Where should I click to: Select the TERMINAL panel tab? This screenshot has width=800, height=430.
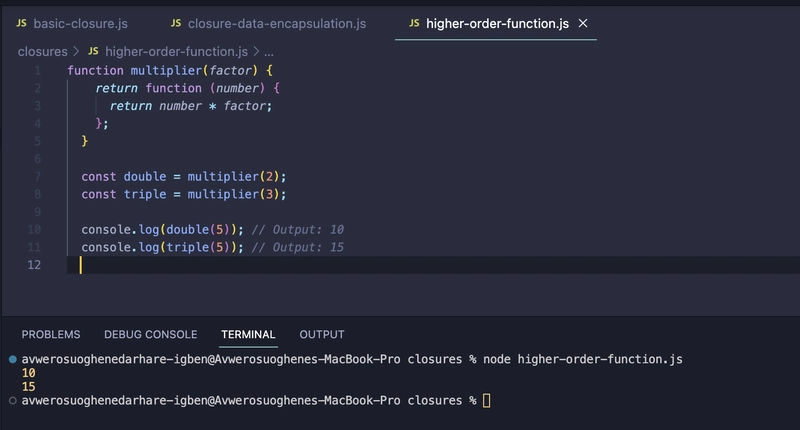pyautogui.click(x=248, y=335)
